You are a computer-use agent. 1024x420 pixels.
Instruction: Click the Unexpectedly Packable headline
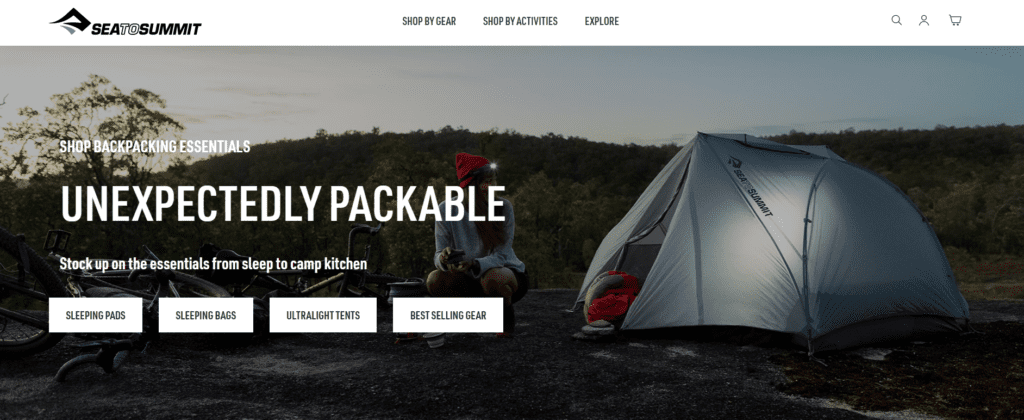(283, 203)
